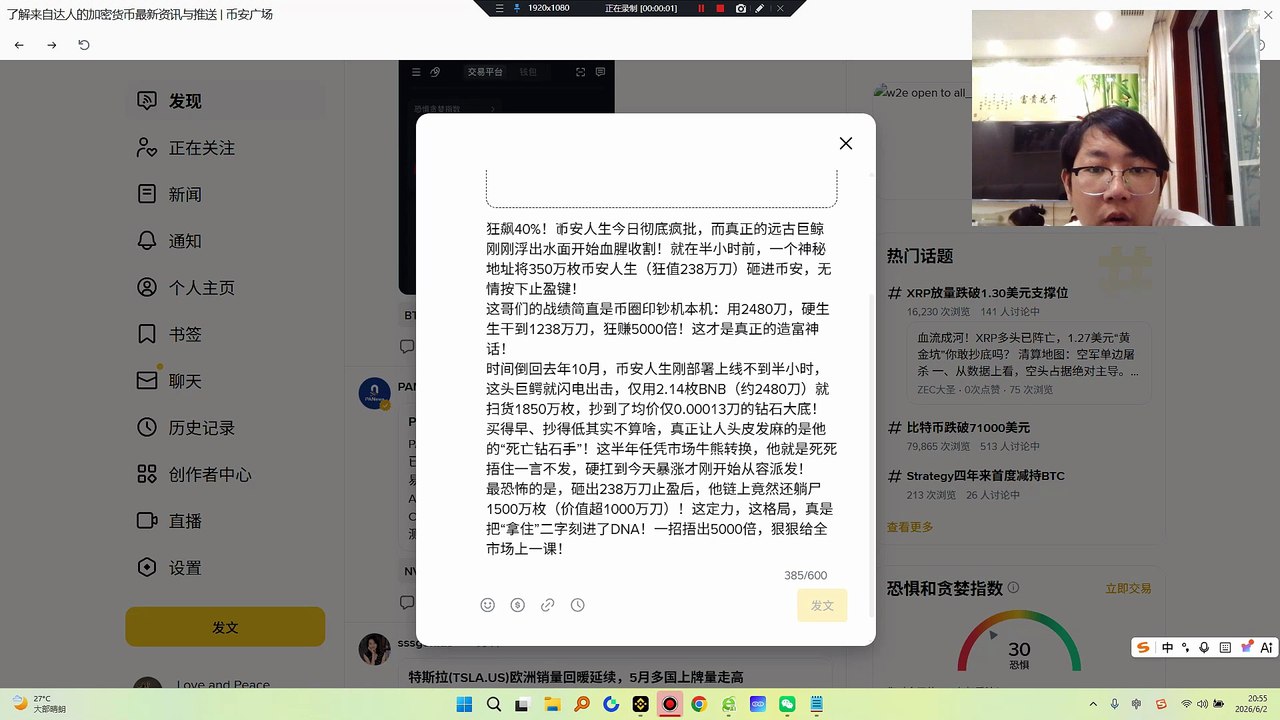Image resolution: width=1280 pixels, height=720 pixels.
Task: Click character count 385/600
Action: click(805, 576)
